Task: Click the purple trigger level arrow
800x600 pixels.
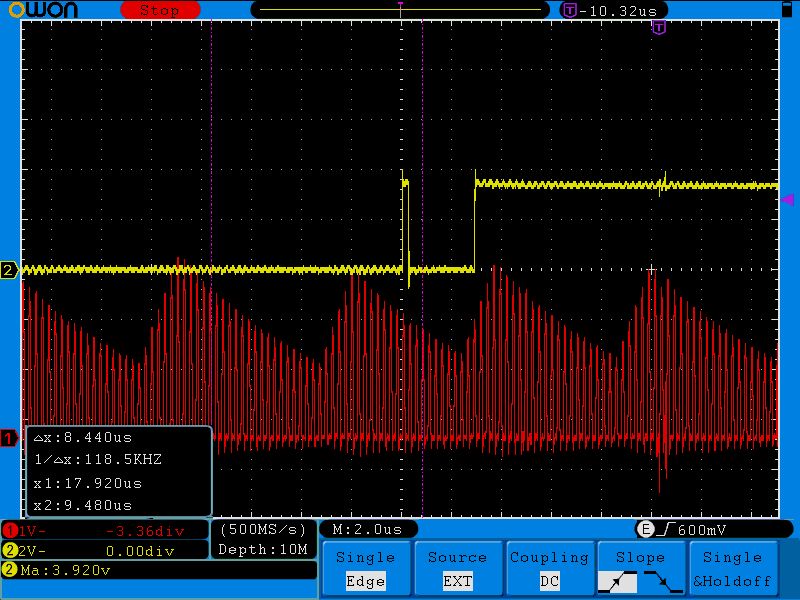Action: pos(787,199)
